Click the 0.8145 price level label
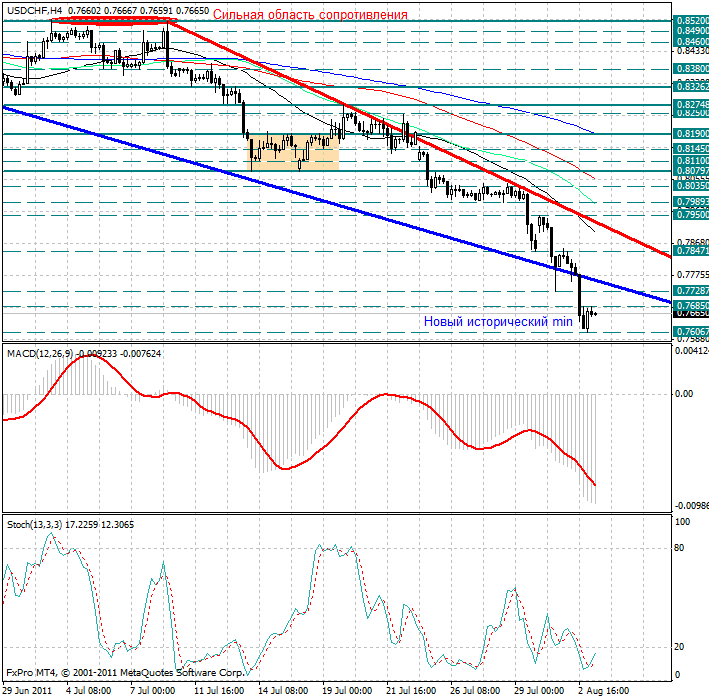The height and width of the screenshot is (698, 709). (691, 149)
